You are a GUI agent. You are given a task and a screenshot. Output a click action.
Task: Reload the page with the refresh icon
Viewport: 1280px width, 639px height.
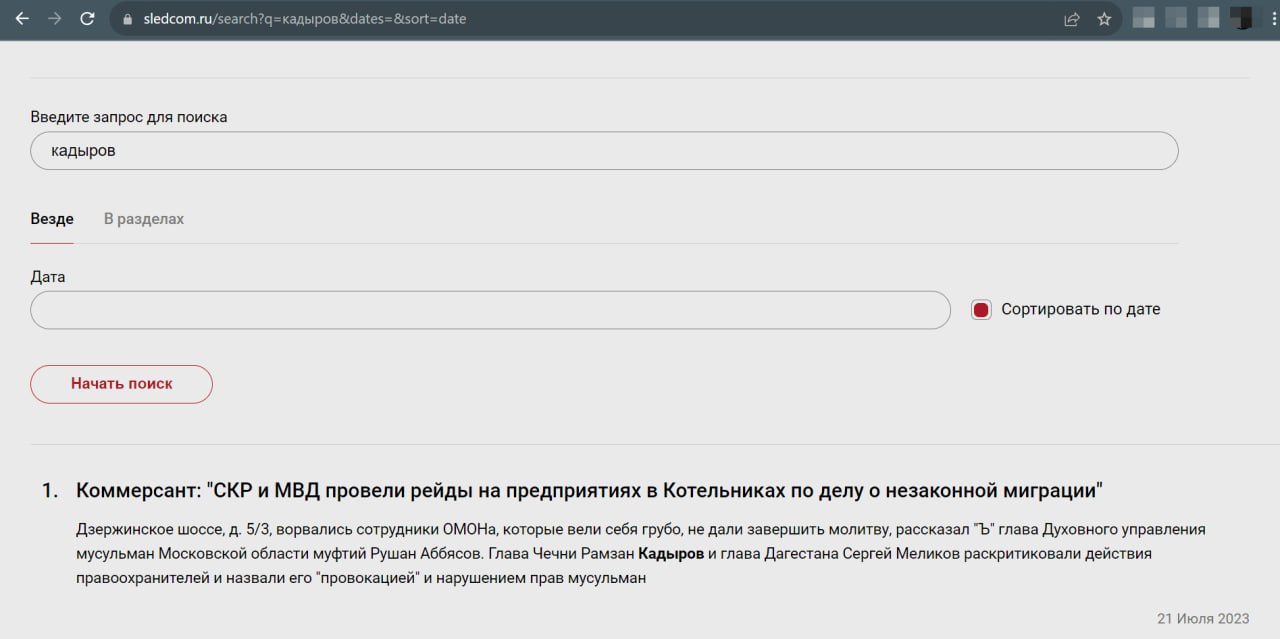click(87, 19)
